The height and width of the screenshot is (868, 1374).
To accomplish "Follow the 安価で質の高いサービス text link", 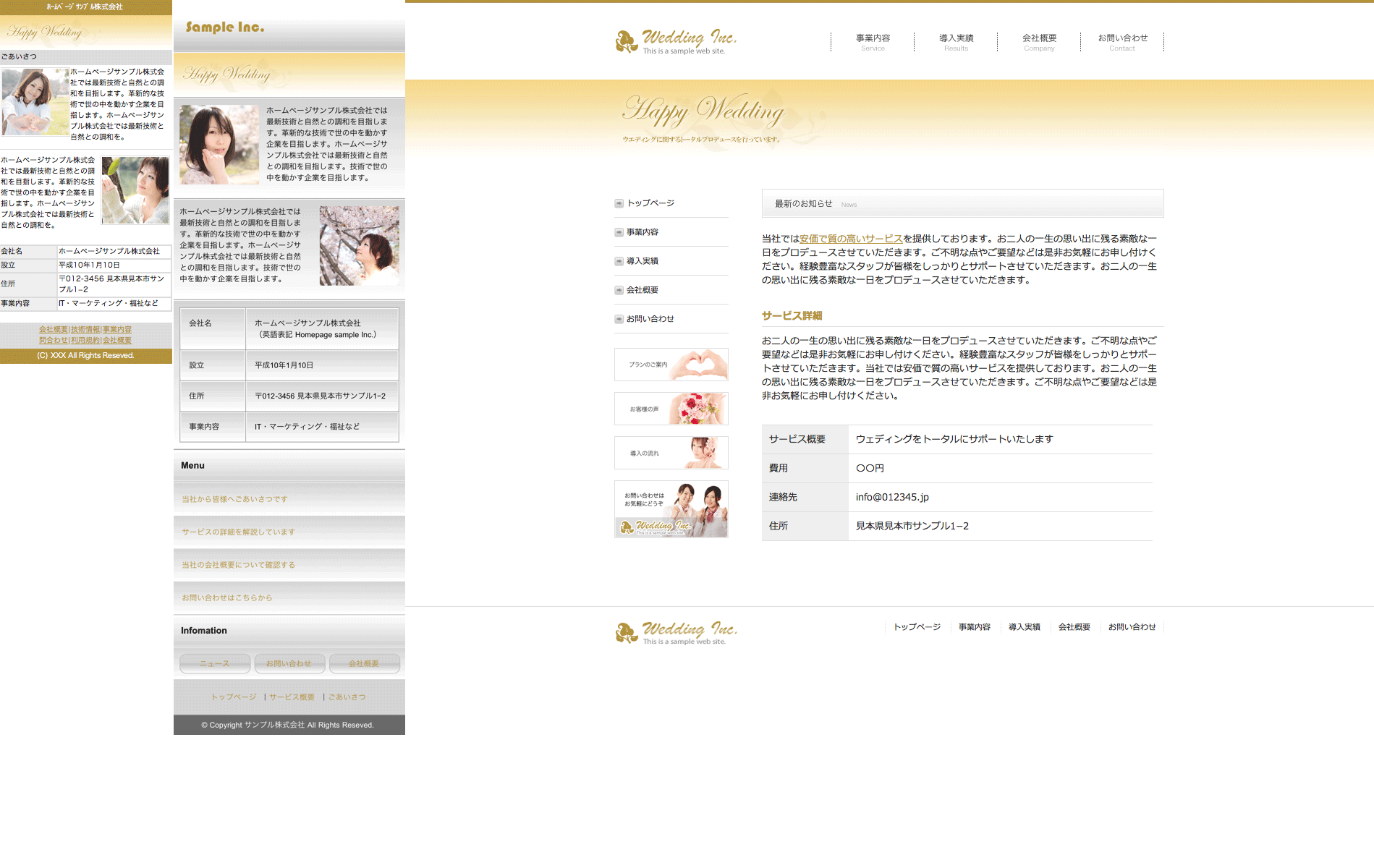I will [x=851, y=239].
